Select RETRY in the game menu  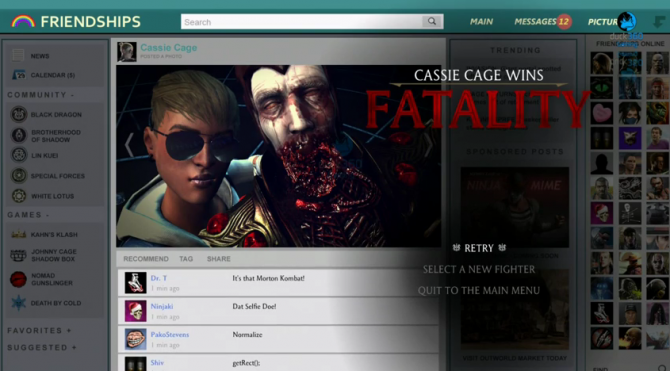point(479,248)
